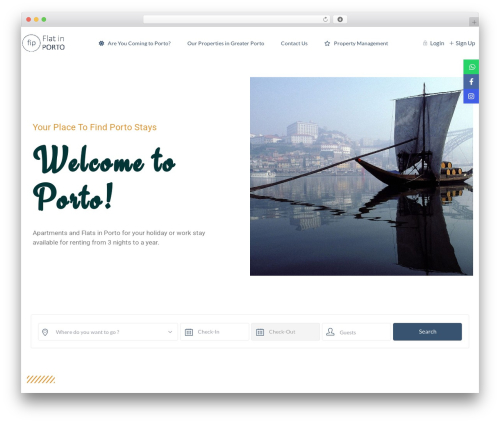This screenshot has height=423, width=500.
Task: Open Property Management menu item
Action: (361, 43)
